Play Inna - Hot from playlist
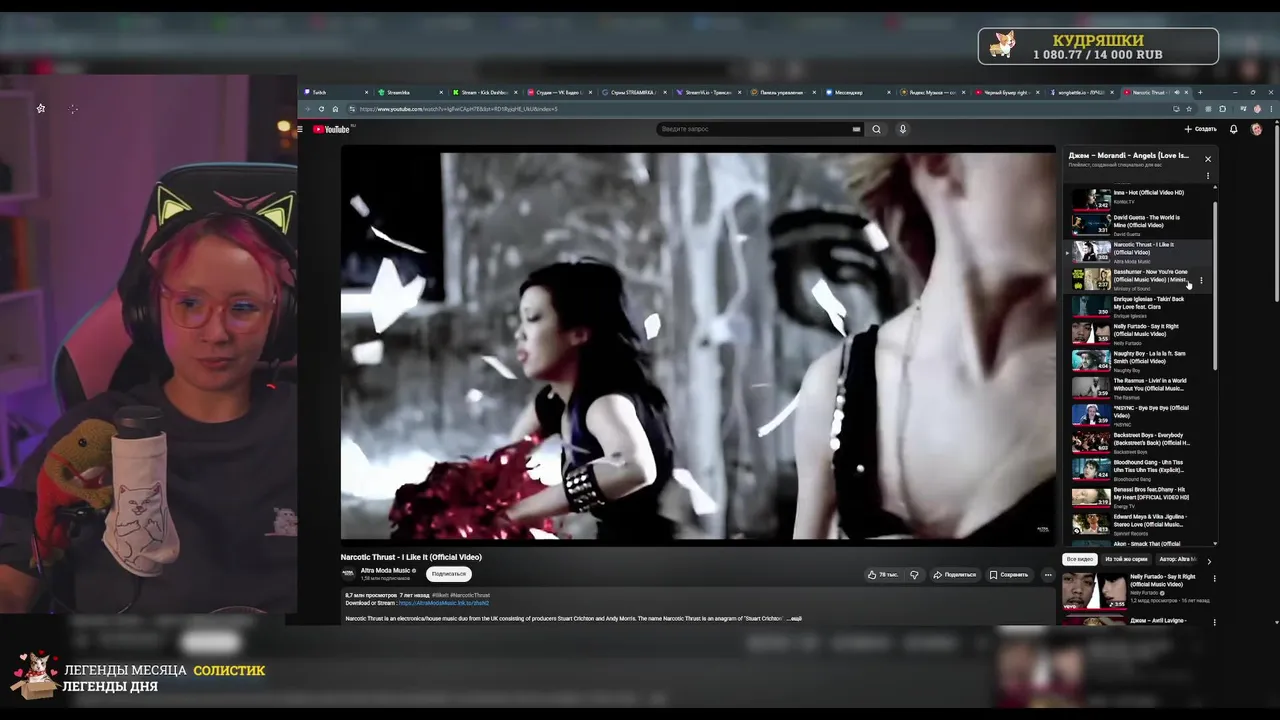The width and height of the screenshot is (1280, 720). click(1139, 197)
